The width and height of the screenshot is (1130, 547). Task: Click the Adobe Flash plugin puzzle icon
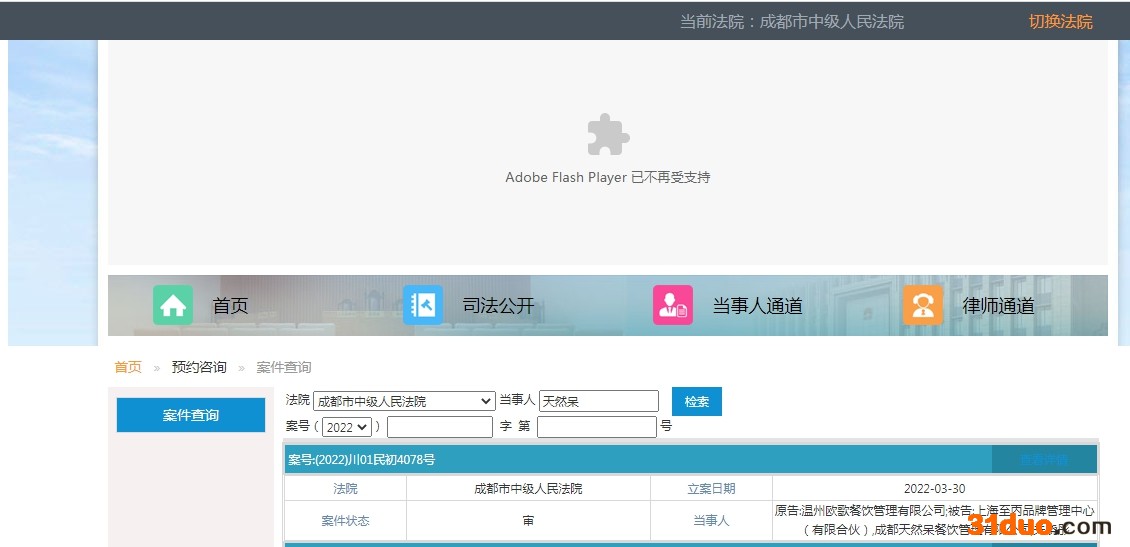point(608,135)
